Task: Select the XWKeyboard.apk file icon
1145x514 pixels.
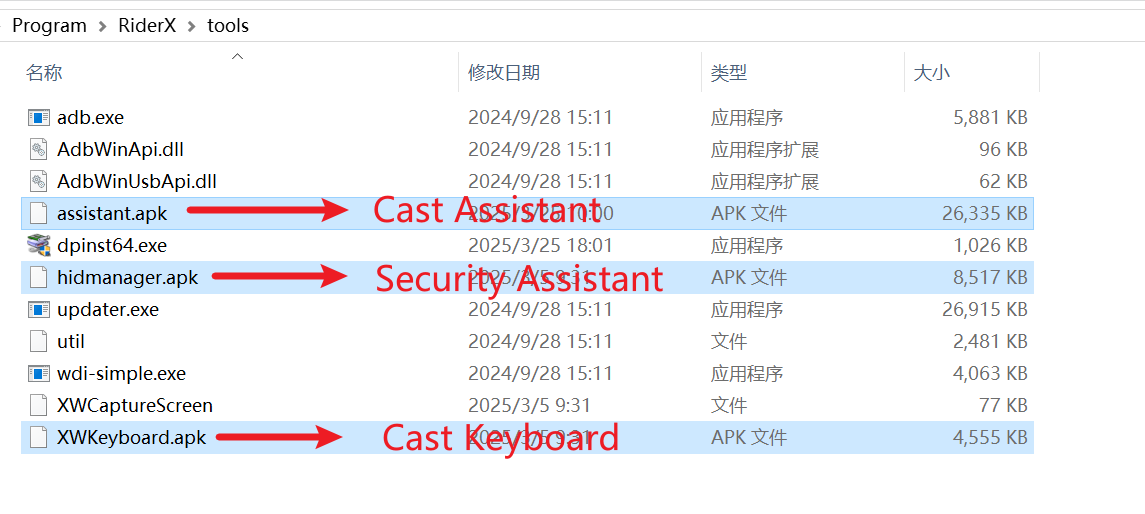Action: [39, 437]
